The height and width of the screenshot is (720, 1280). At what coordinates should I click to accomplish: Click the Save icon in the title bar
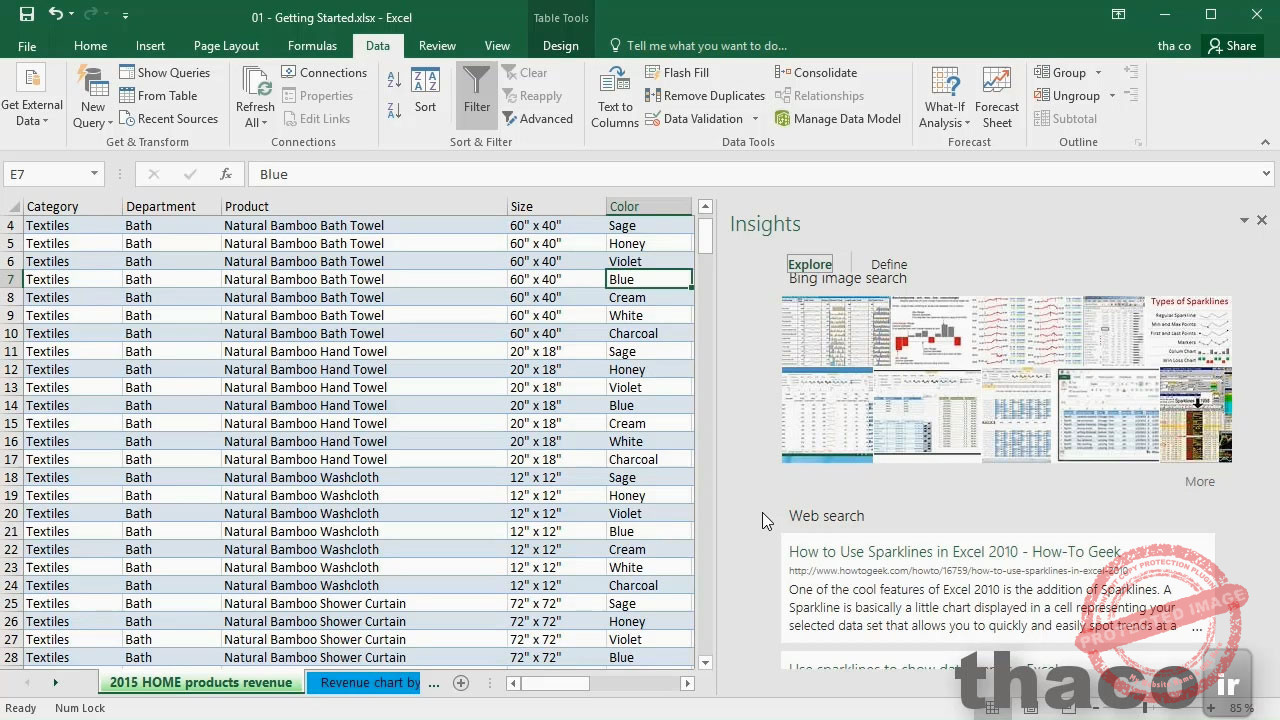[27, 15]
